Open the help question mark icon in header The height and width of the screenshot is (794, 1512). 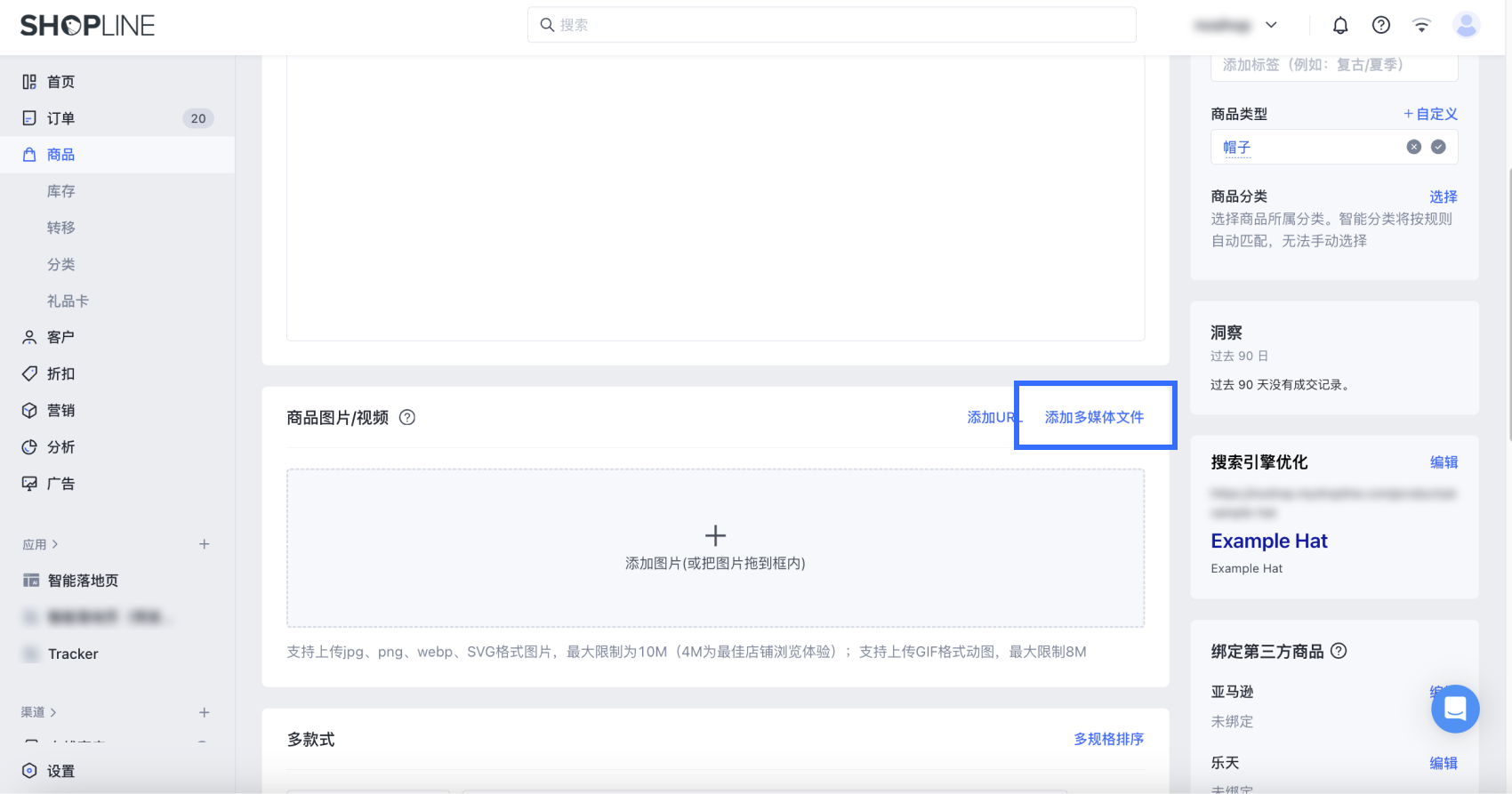1380,26
